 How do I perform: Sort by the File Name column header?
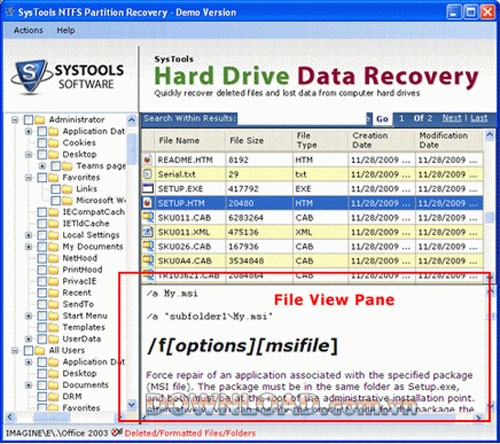tap(190, 141)
